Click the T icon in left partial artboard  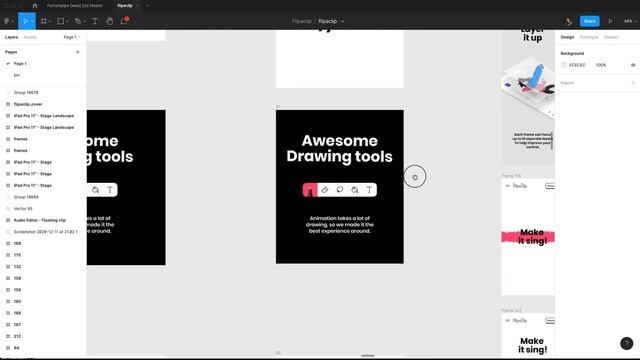110,190
